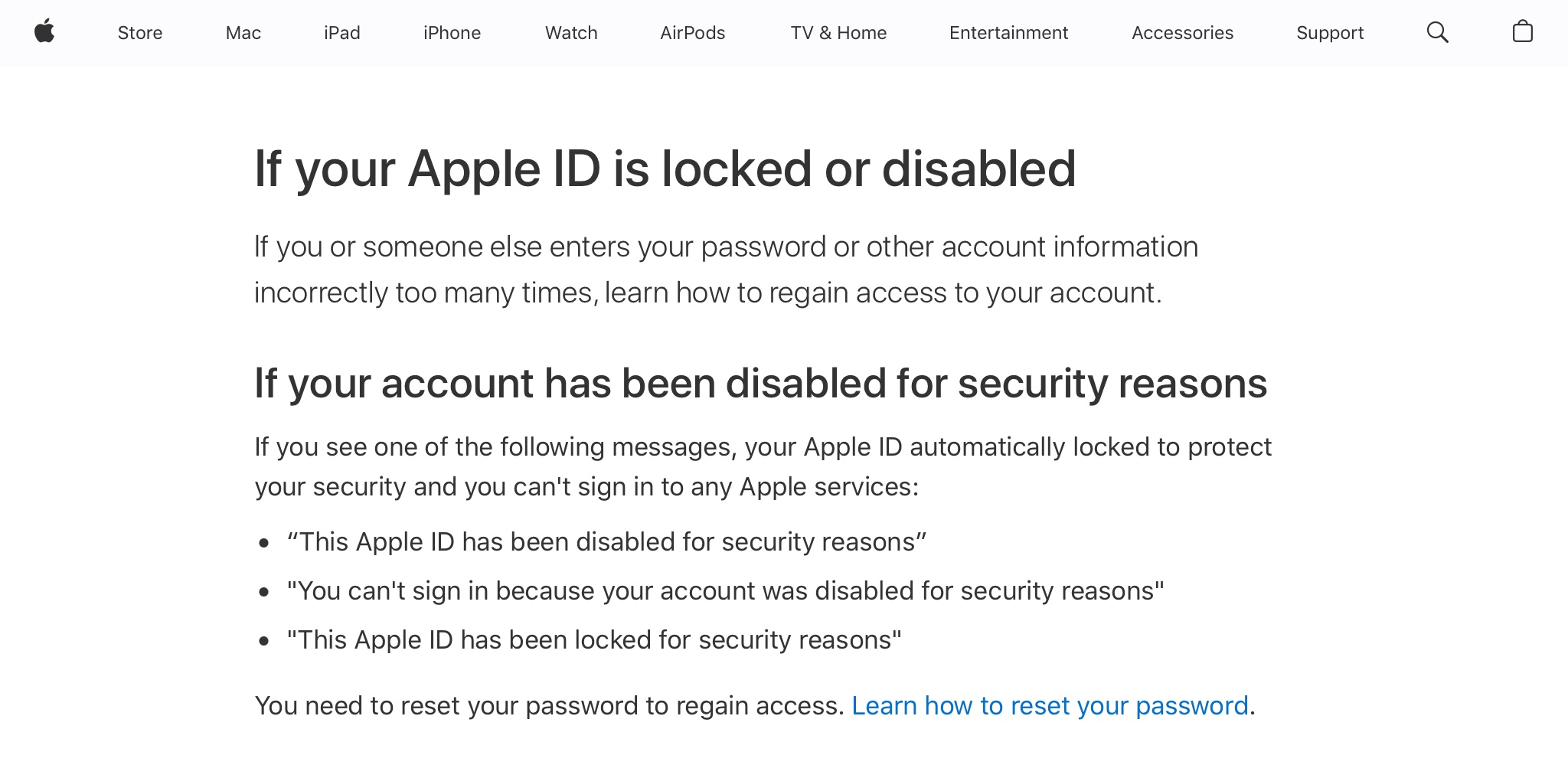Choose Watch from the top navigation
Screen dimensions: 1568x765
(571, 33)
